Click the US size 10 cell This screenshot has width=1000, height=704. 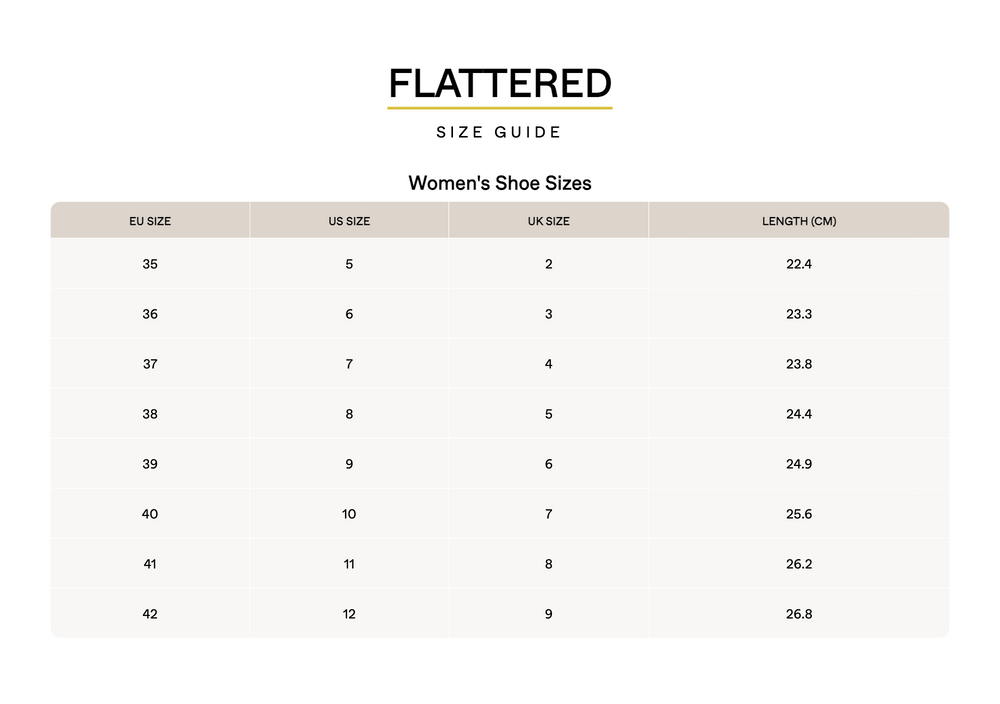pyautogui.click(x=349, y=514)
